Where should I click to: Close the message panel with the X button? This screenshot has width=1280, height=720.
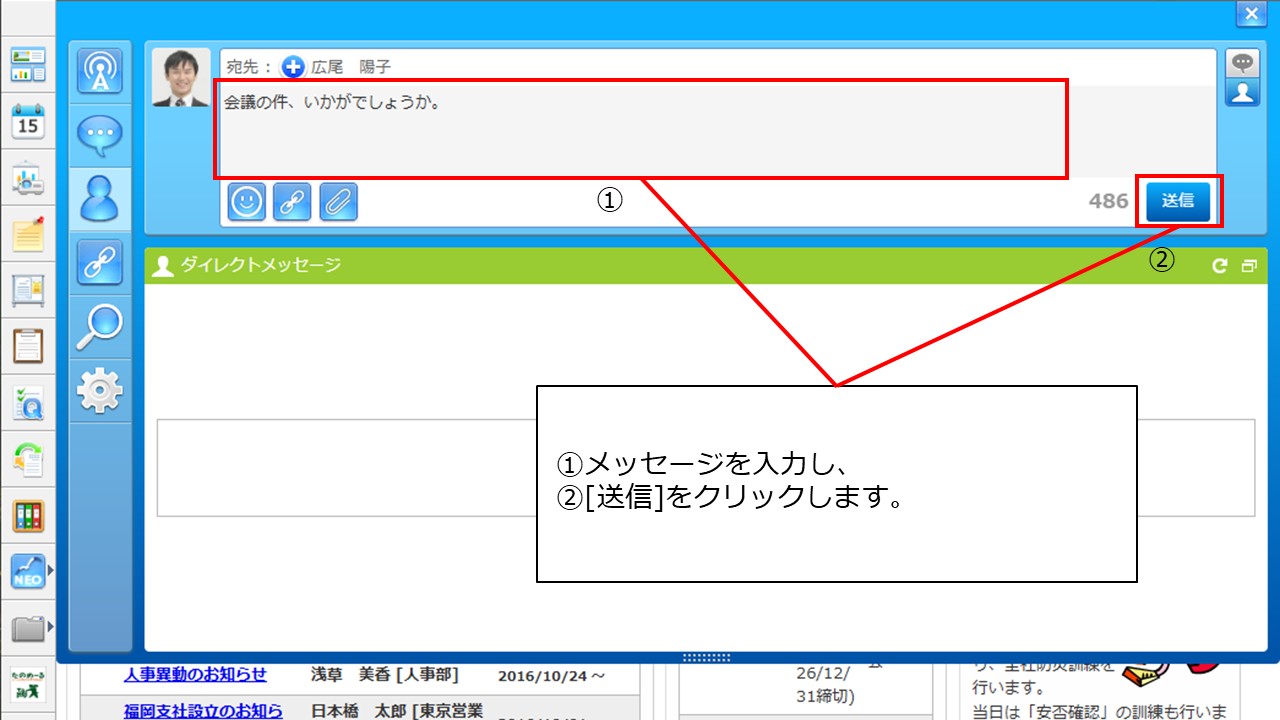click(1250, 14)
